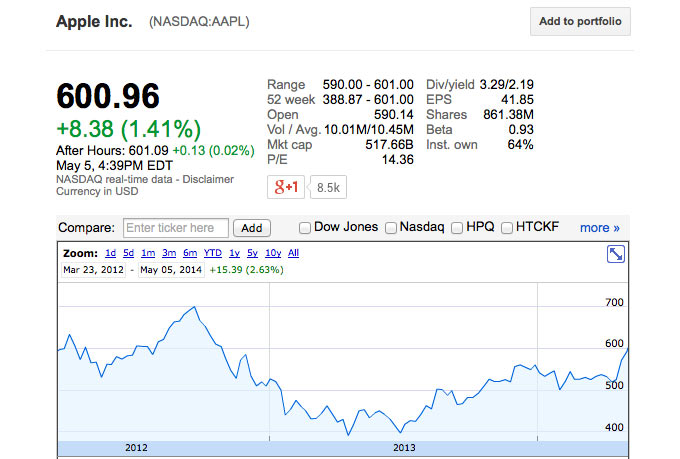The height and width of the screenshot is (459, 680).
Task: Set chart zoom to 1d
Action: 111,253
